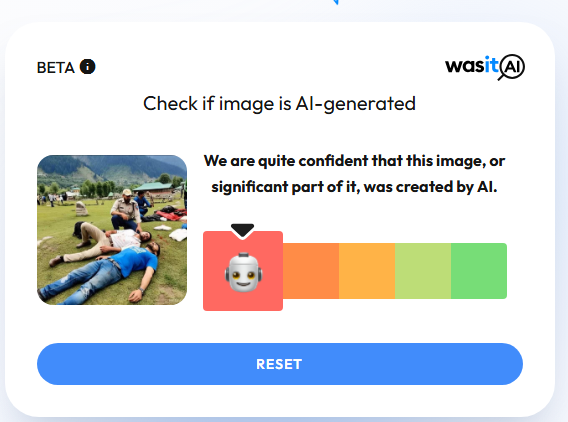Select the bright green scale segment
This screenshot has width=568, height=422.
(479, 271)
